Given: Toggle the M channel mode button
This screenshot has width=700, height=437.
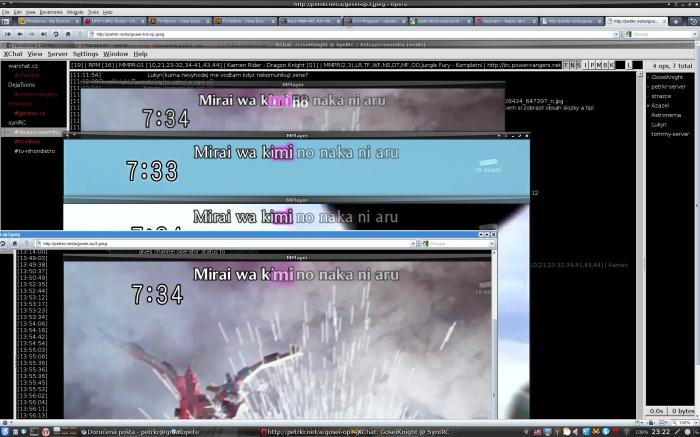Looking at the screenshot, I should (x=599, y=65).
